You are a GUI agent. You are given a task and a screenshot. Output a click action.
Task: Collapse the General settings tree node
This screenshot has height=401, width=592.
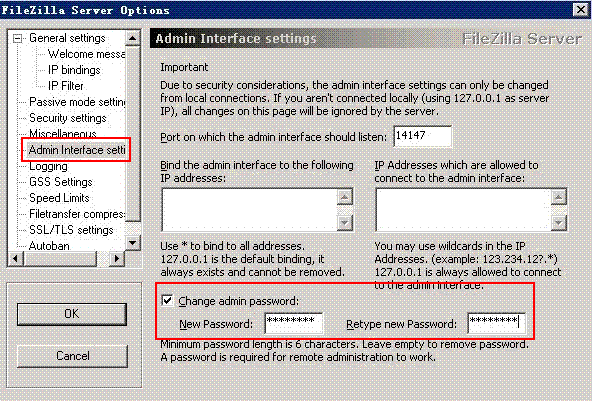(x=17, y=39)
